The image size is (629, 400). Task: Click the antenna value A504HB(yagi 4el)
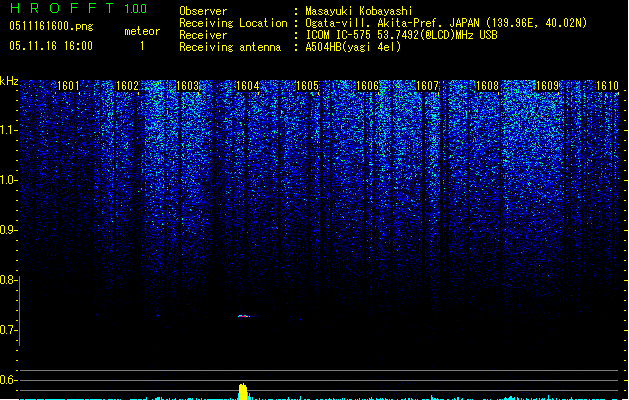353,47
